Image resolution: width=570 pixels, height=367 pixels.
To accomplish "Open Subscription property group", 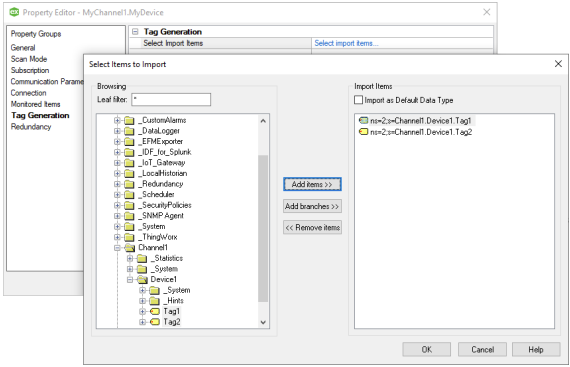I will tap(30, 70).
